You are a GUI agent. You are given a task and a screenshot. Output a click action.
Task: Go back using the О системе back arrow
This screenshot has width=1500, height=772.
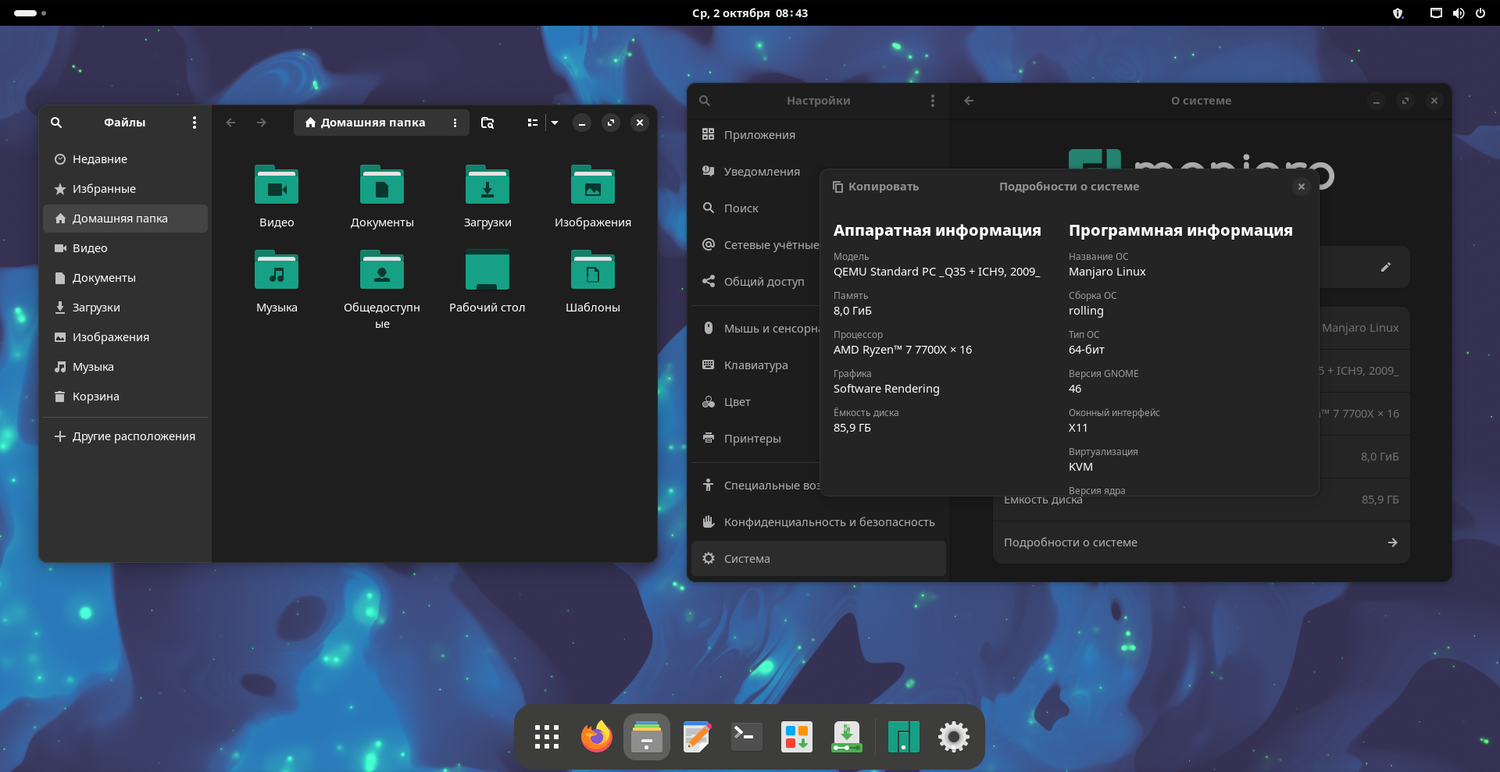(x=968, y=101)
